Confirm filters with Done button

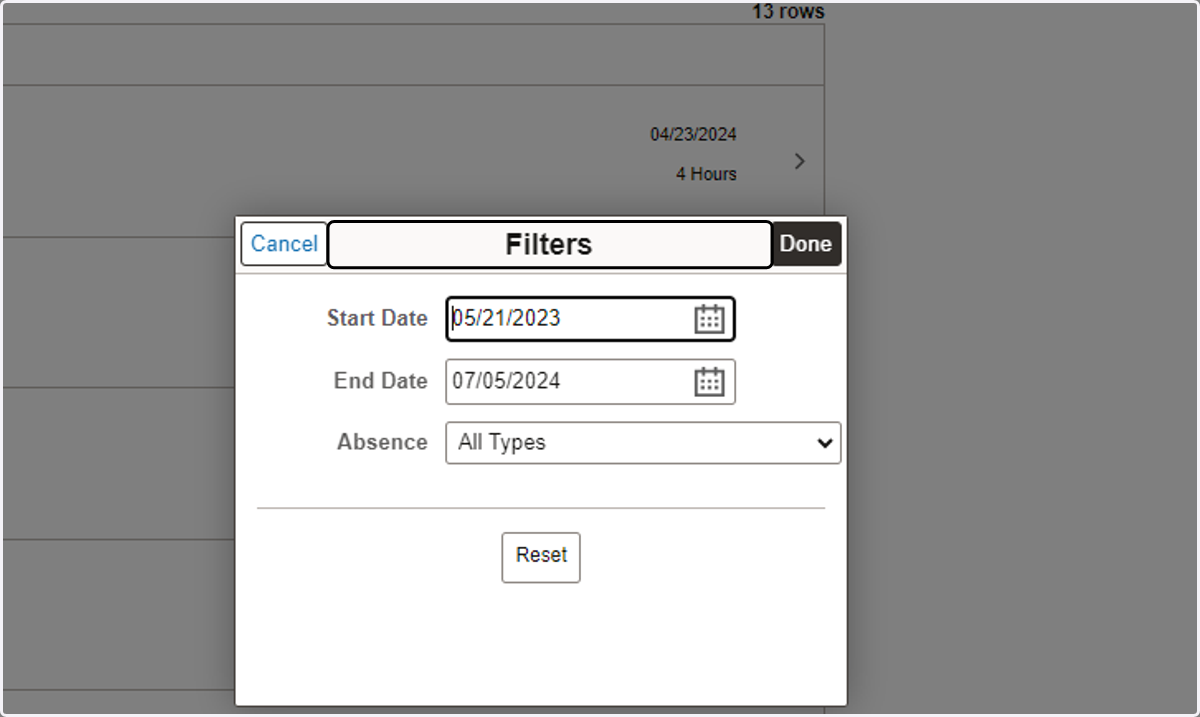pos(806,244)
